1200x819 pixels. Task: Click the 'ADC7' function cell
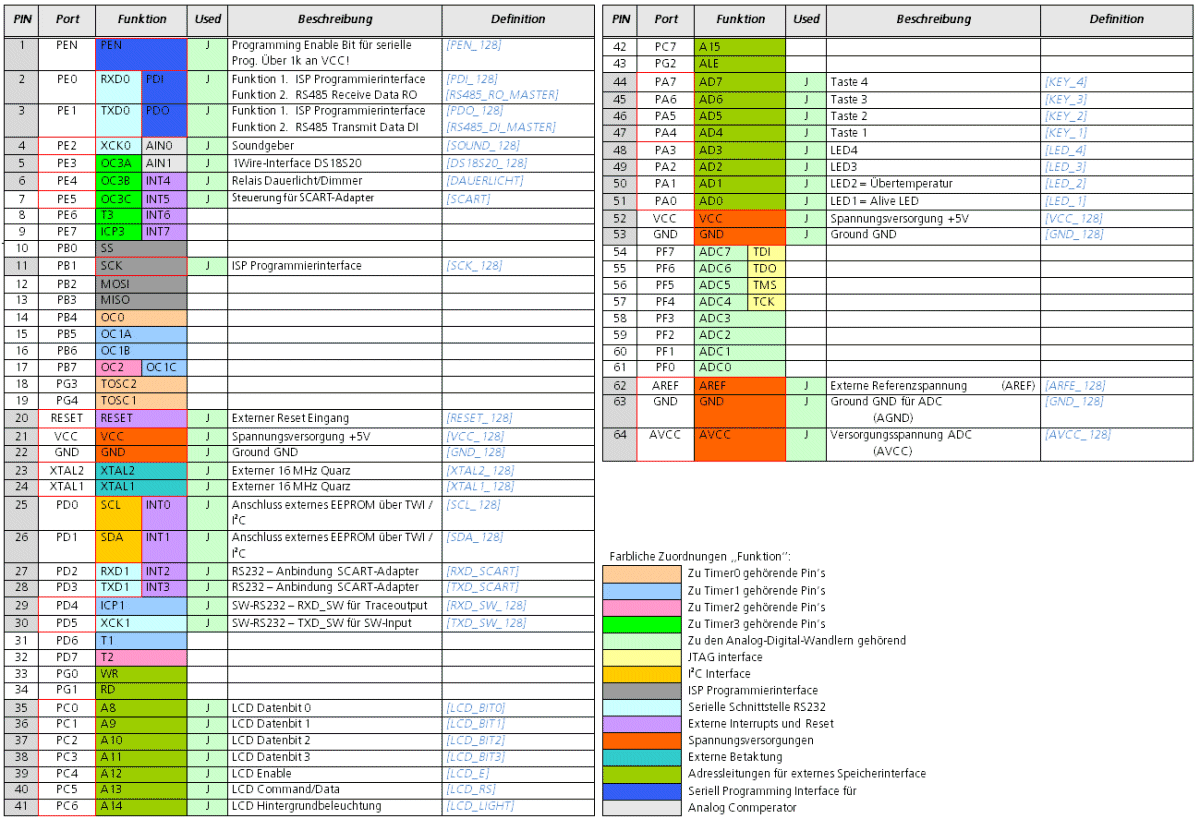(720, 252)
